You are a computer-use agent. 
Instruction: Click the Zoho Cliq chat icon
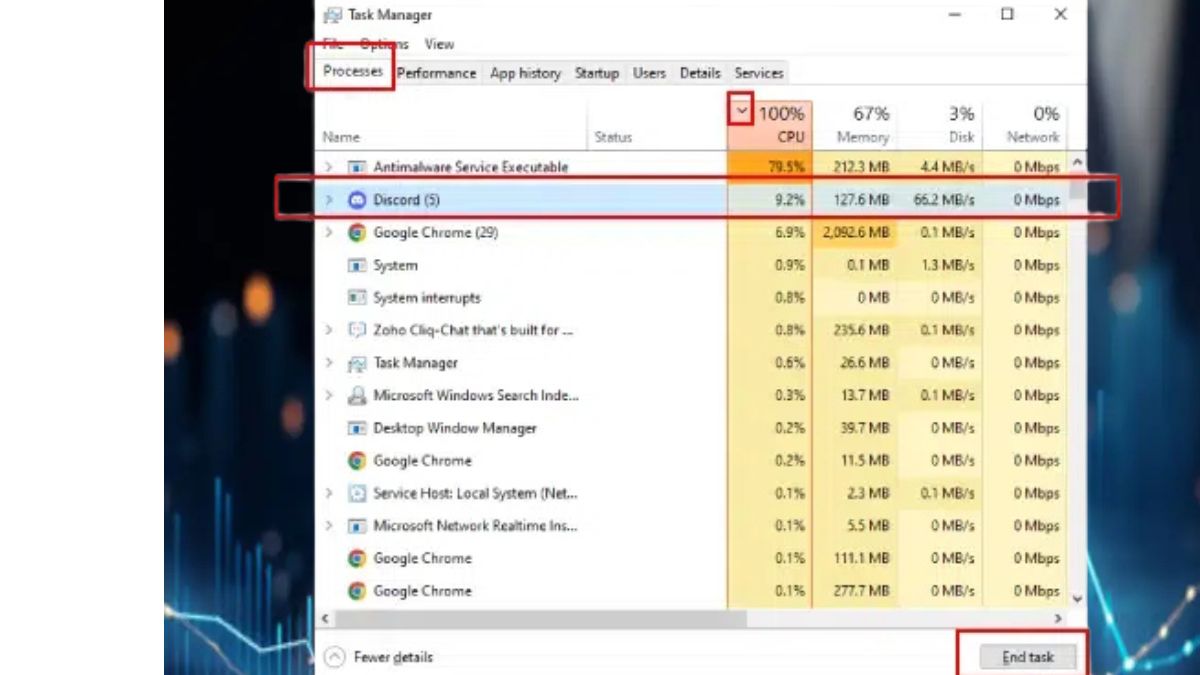[x=357, y=331]
